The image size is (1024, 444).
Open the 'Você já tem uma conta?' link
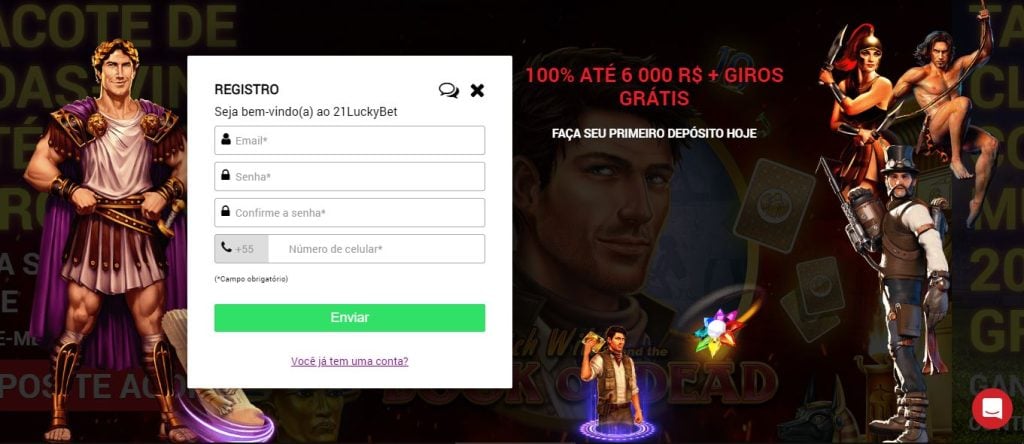[349, 361]
